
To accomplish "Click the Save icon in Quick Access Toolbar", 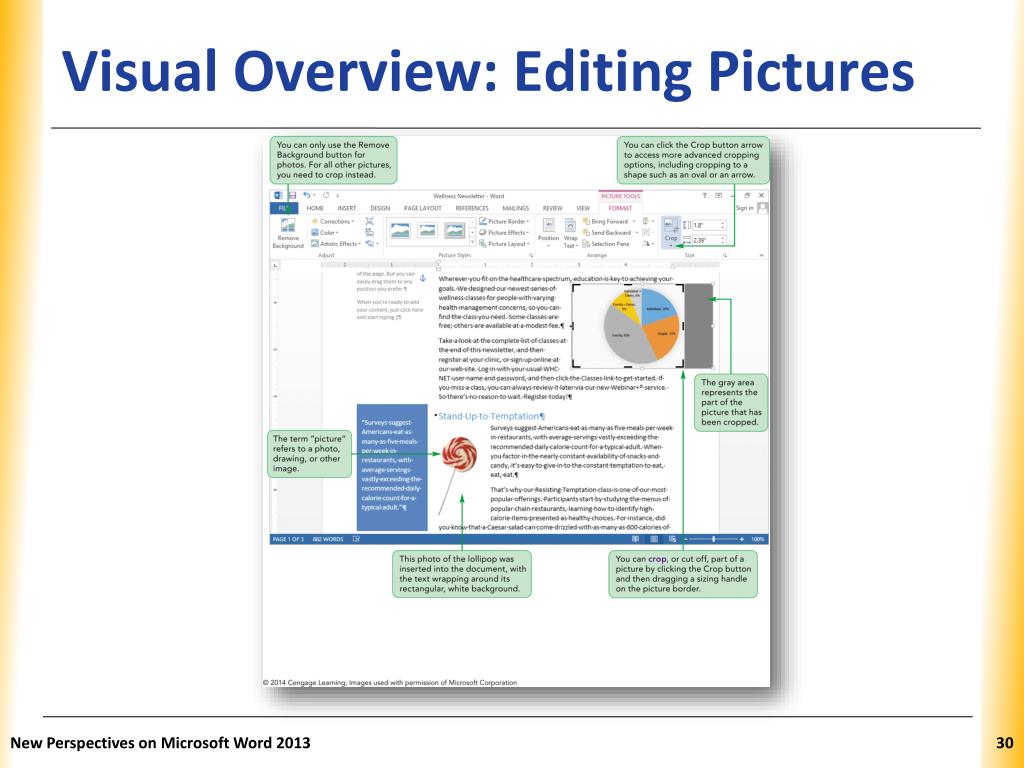I will tap(293, 195).
